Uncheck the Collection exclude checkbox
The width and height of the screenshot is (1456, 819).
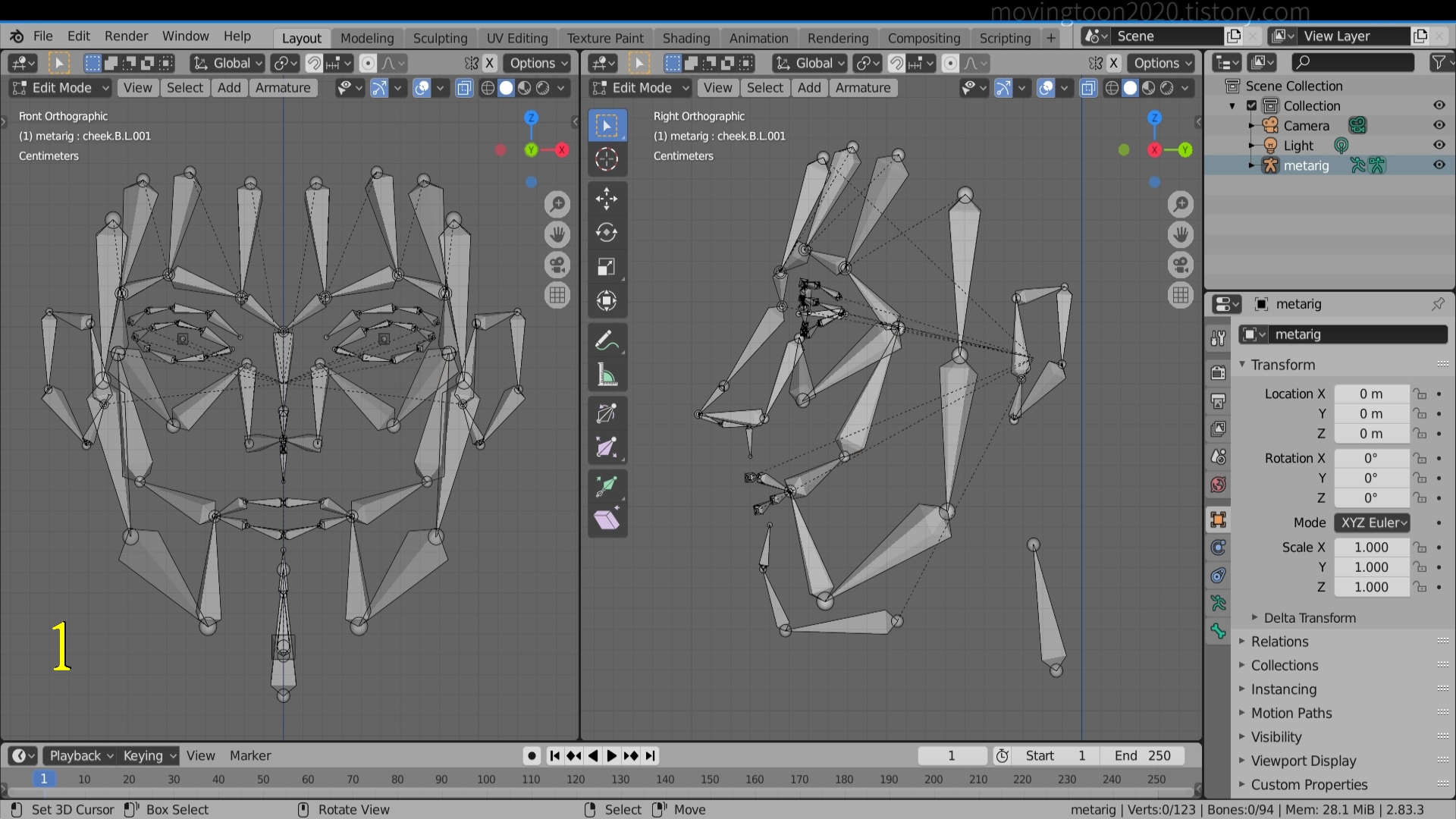[x=1252, y=105]
